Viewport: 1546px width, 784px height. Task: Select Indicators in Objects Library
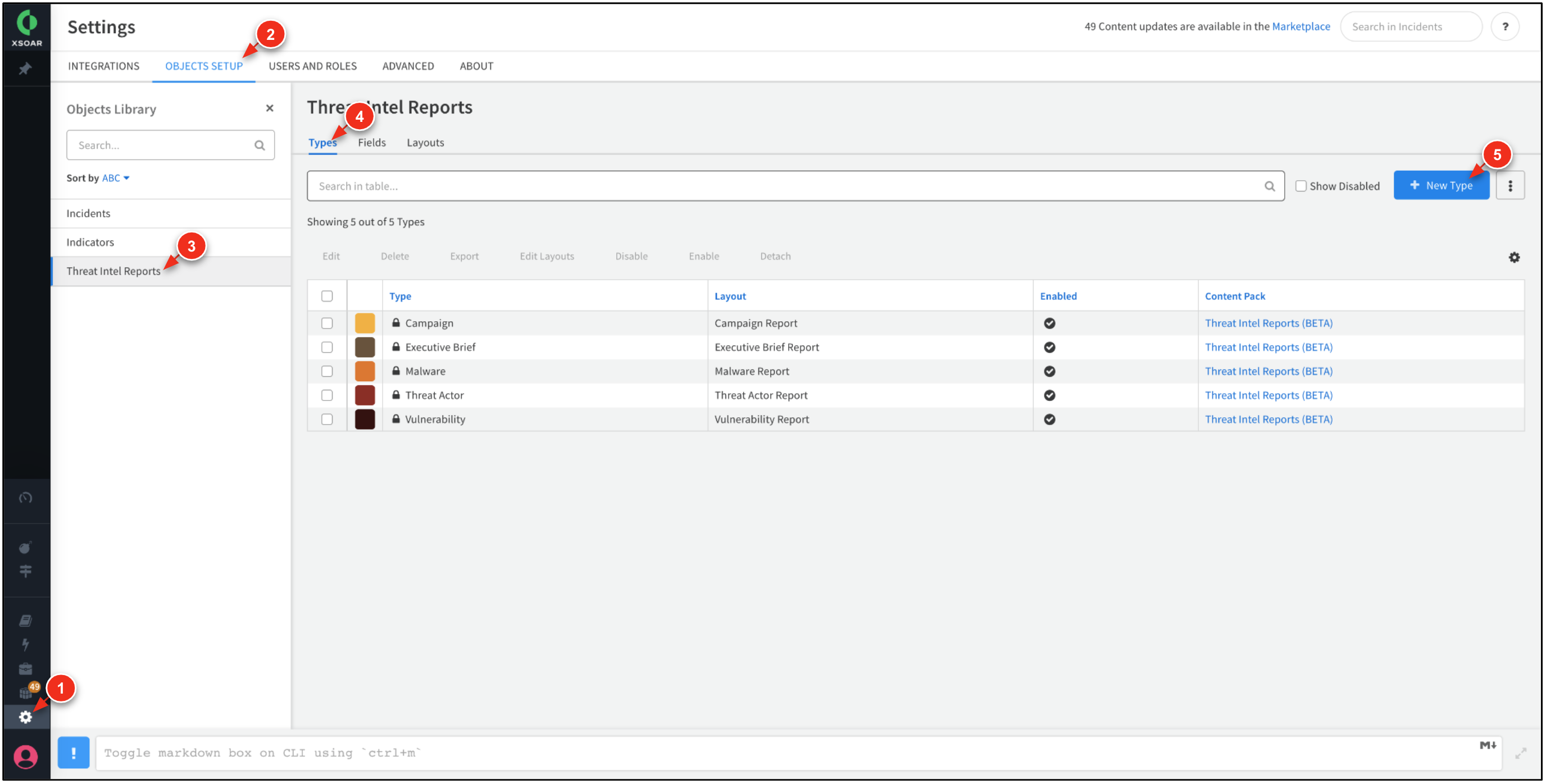(171, 243)
